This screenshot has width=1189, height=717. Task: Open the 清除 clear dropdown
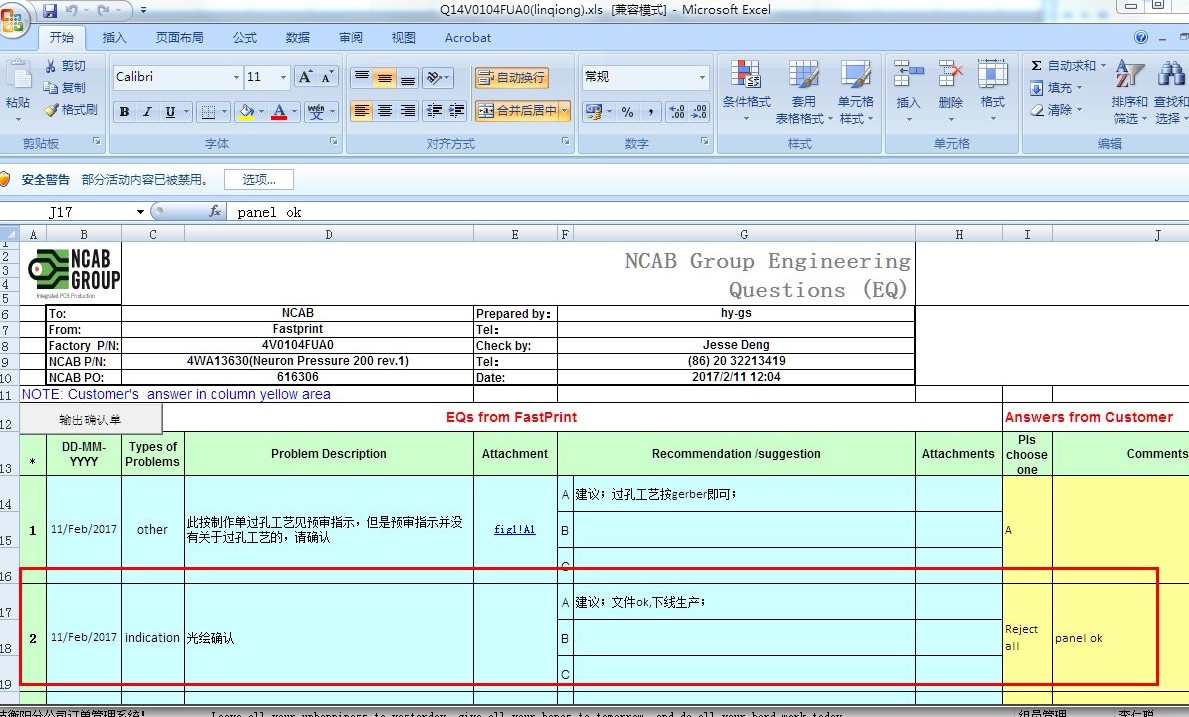[1056, 110]
